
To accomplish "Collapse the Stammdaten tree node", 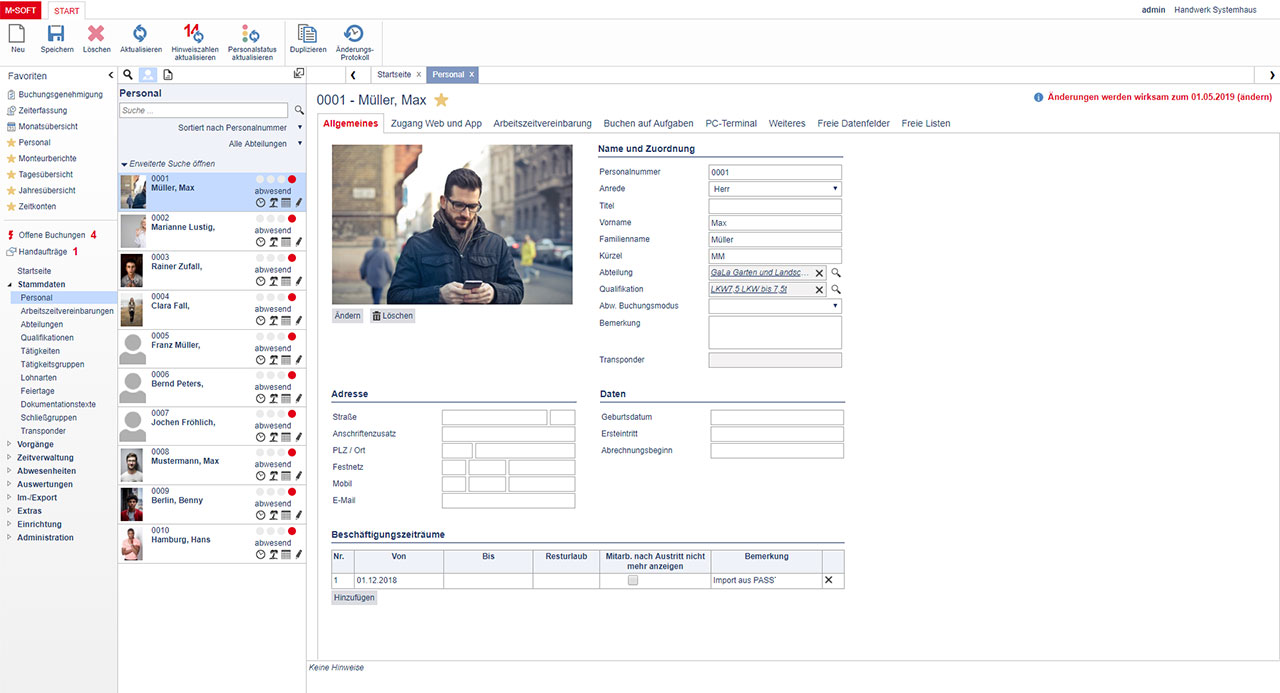I will point(10,284).
